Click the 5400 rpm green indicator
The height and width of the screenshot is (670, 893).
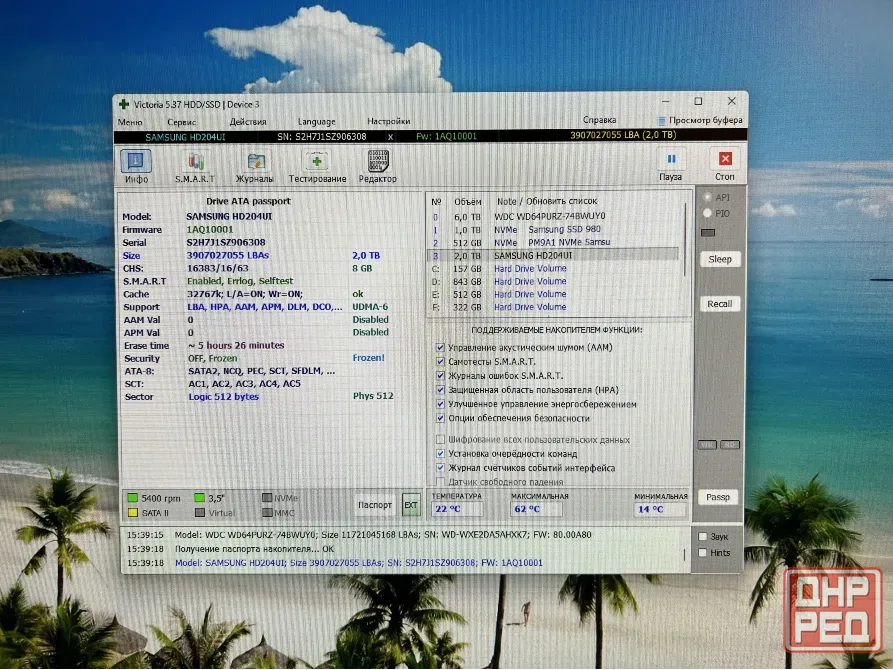point(133,498)
